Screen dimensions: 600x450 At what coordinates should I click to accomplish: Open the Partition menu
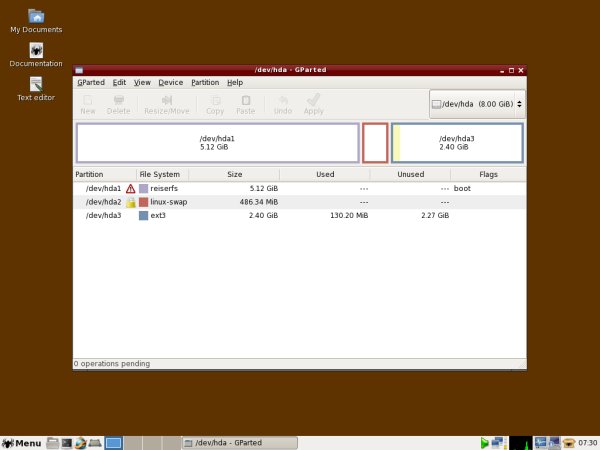(x=205, y=82)
